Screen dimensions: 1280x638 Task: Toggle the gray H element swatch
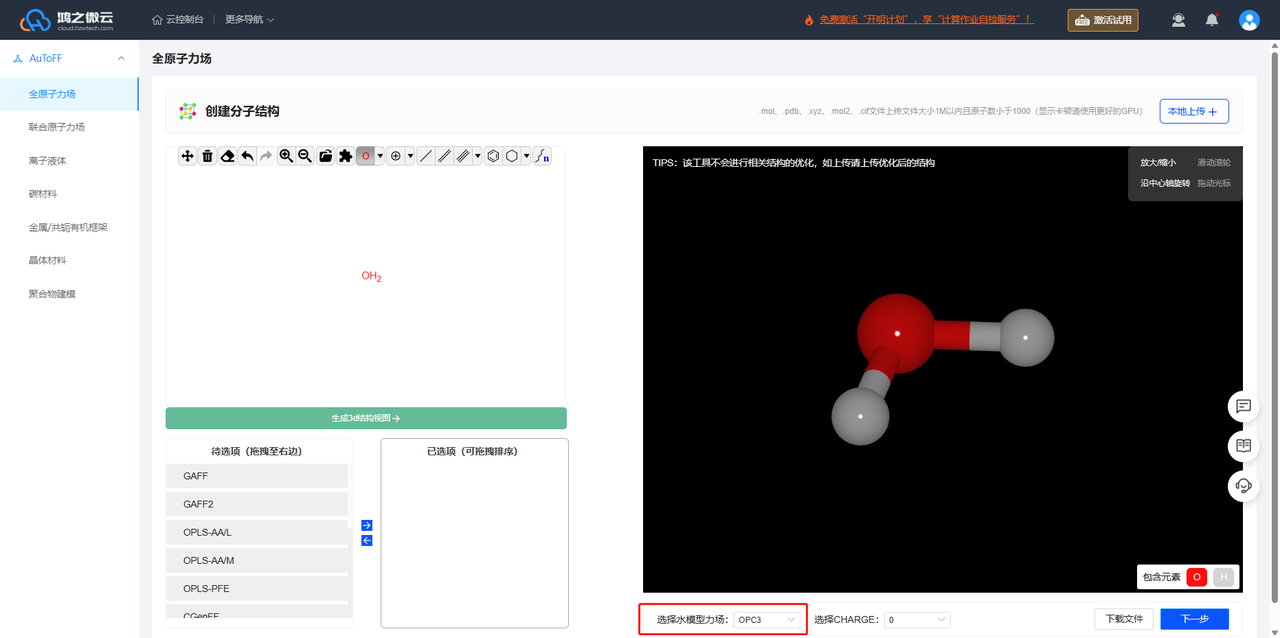click(x=1224, y=577)
